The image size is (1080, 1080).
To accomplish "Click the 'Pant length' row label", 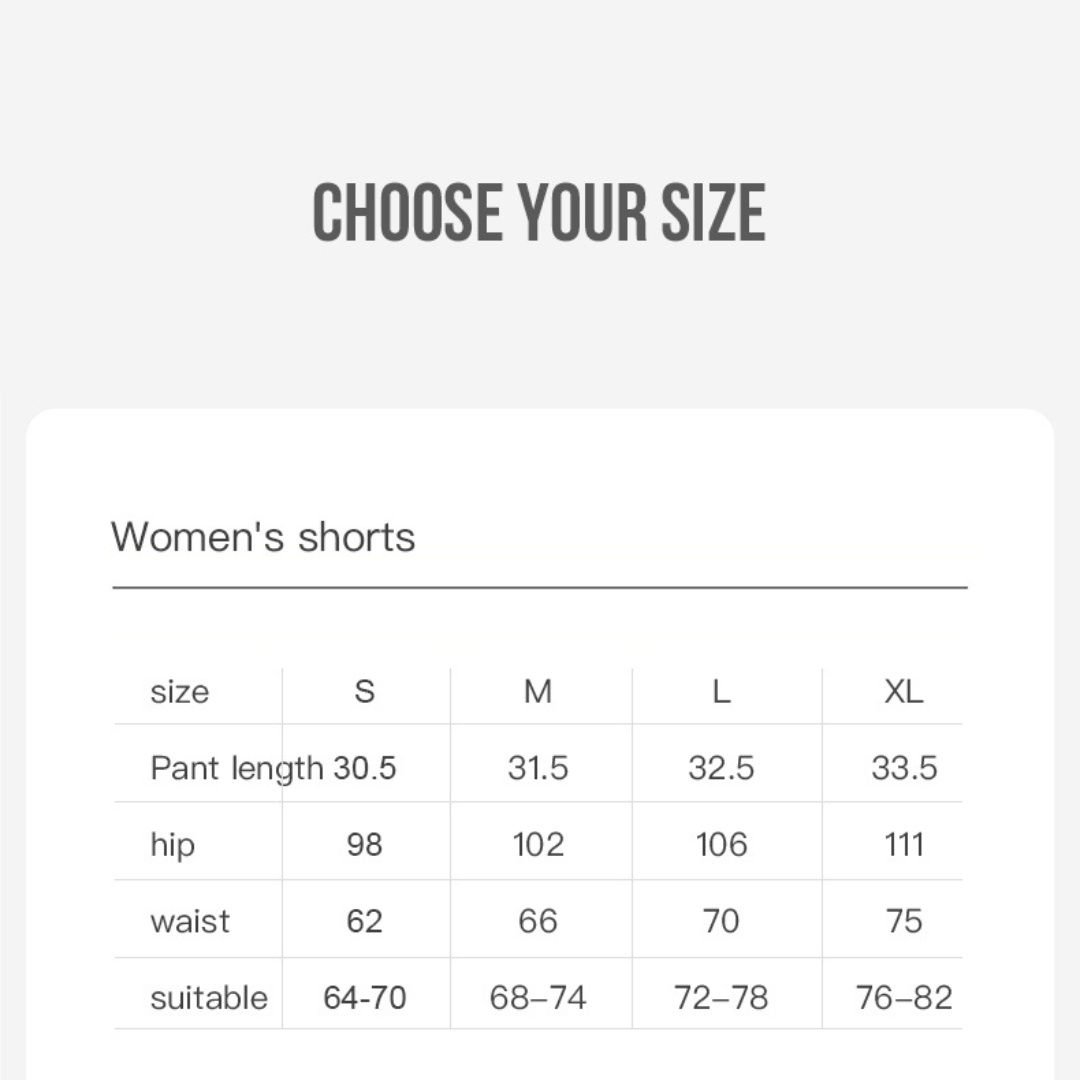I will tap(236, 768).
